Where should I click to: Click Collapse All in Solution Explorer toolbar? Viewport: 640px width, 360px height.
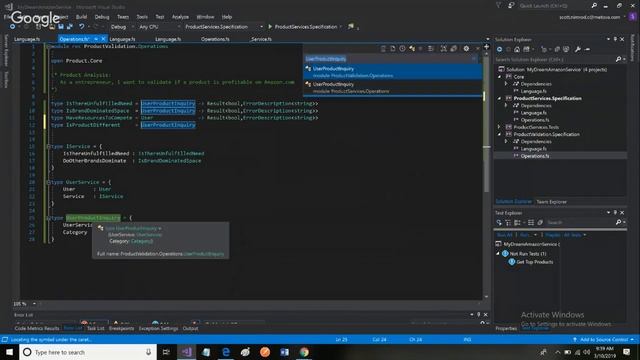[557, 49]
